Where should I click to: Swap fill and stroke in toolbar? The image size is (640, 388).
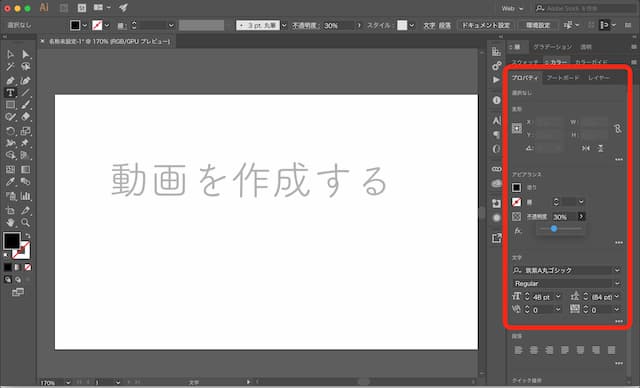click(27, 235)
